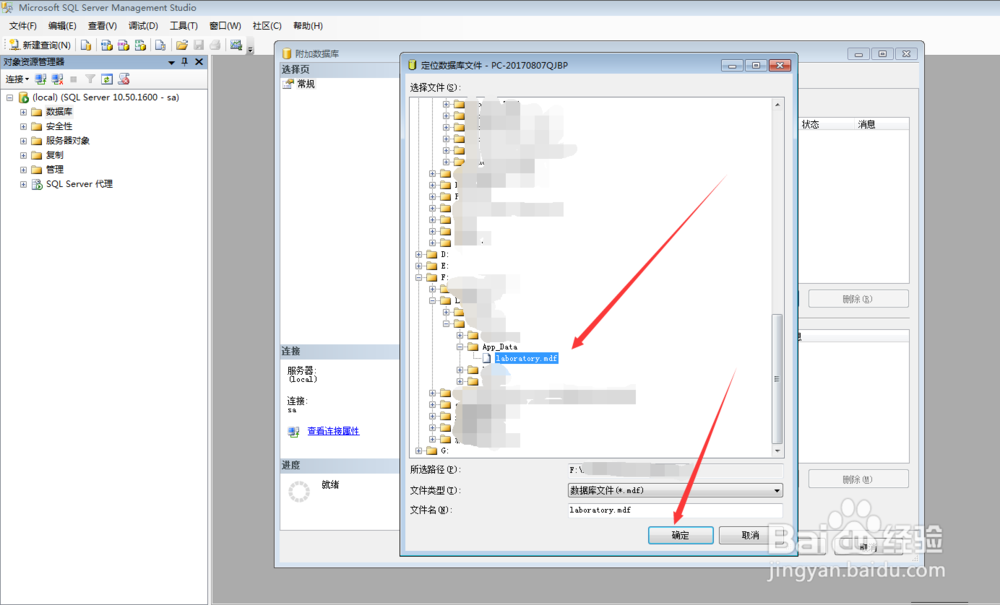Collapse the F: drive node

pos(419,278)
